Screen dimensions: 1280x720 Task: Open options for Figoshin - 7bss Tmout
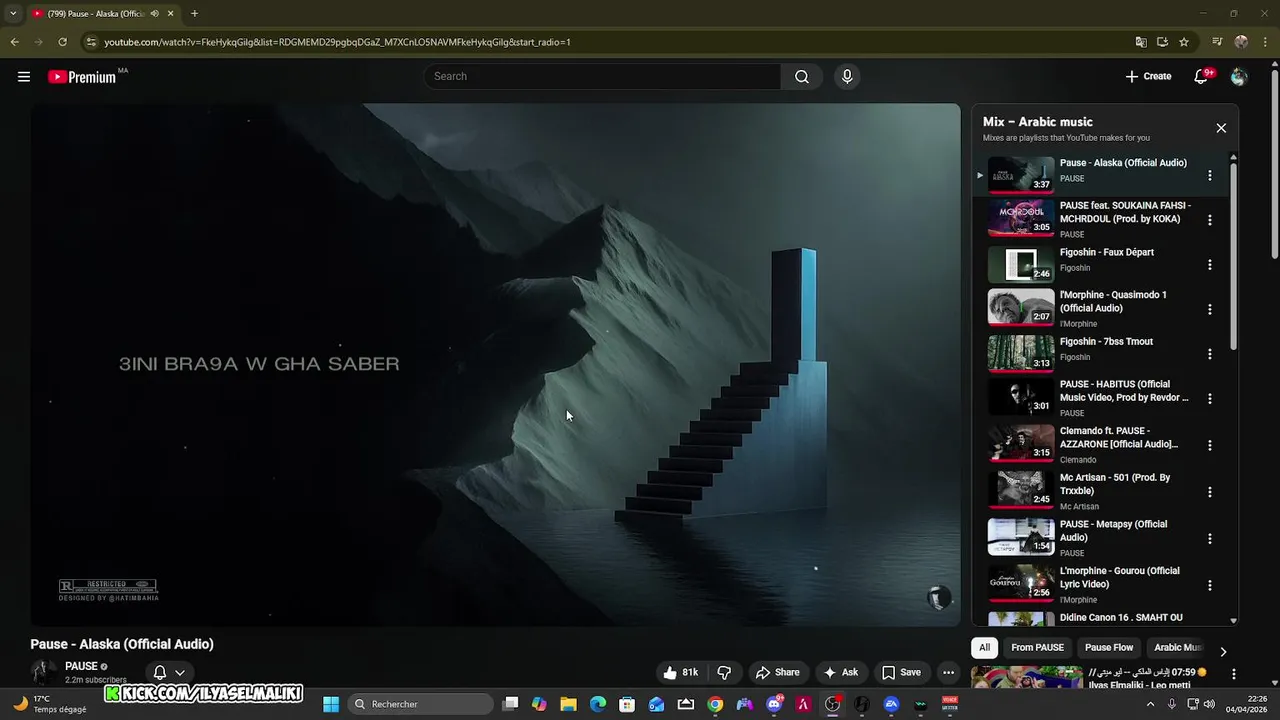pyautogui.click(x=1210, y=354)
